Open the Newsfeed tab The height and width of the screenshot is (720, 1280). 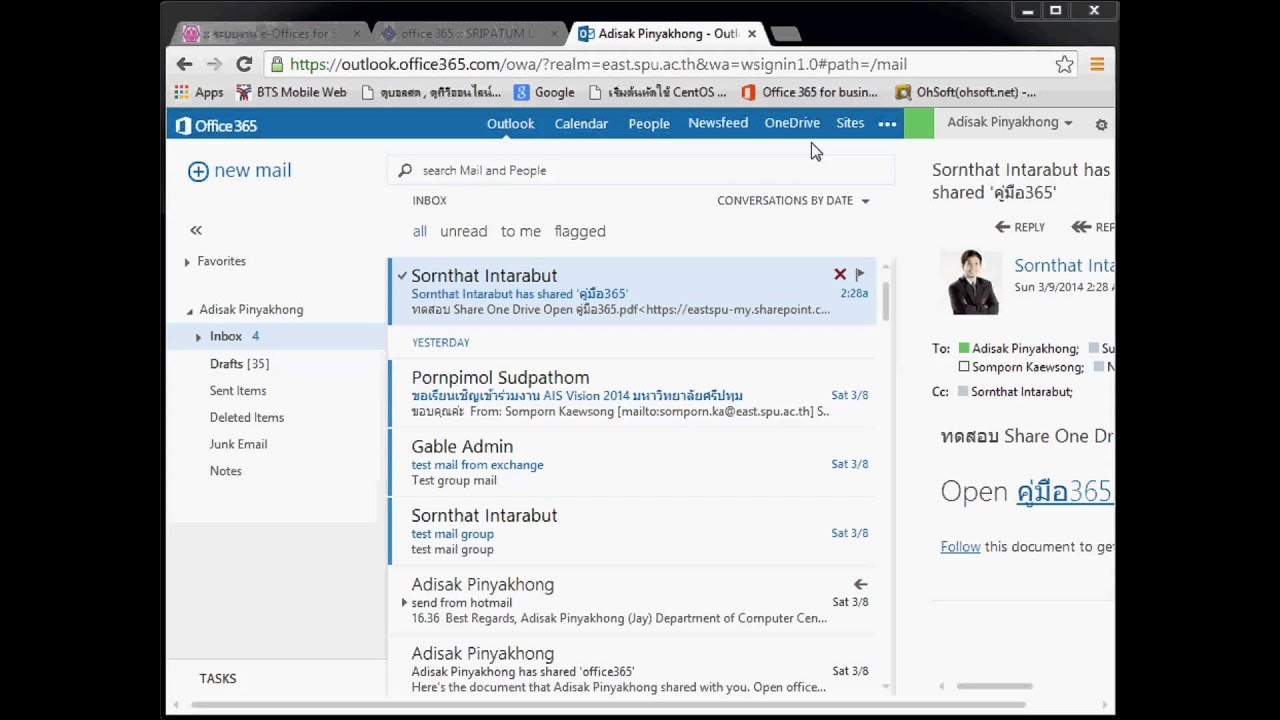718,123
